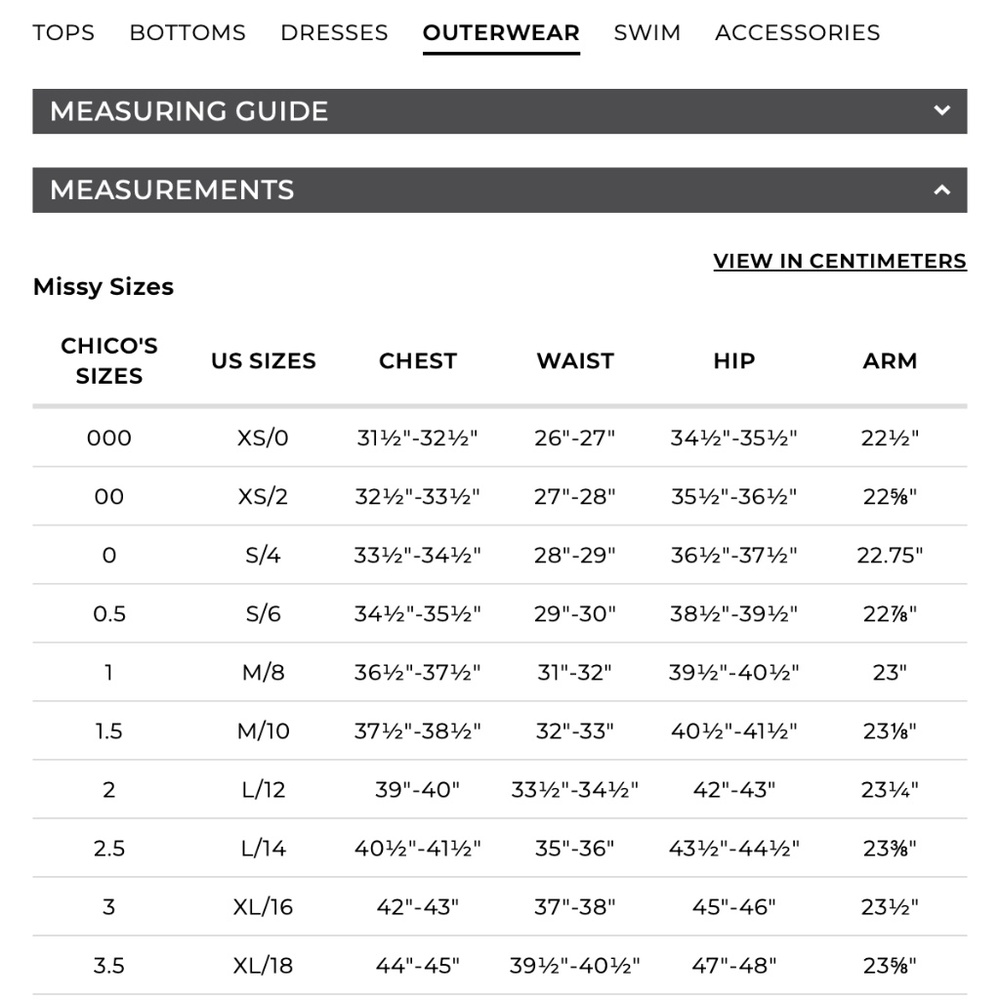Click the Waist column header

[x=575, y=361]
